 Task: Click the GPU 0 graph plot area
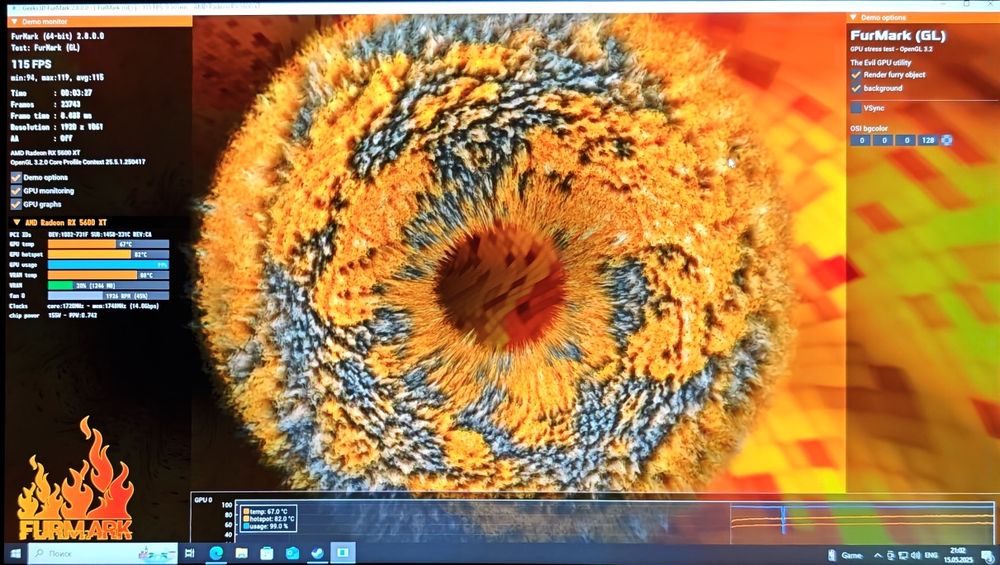(615, 522)
